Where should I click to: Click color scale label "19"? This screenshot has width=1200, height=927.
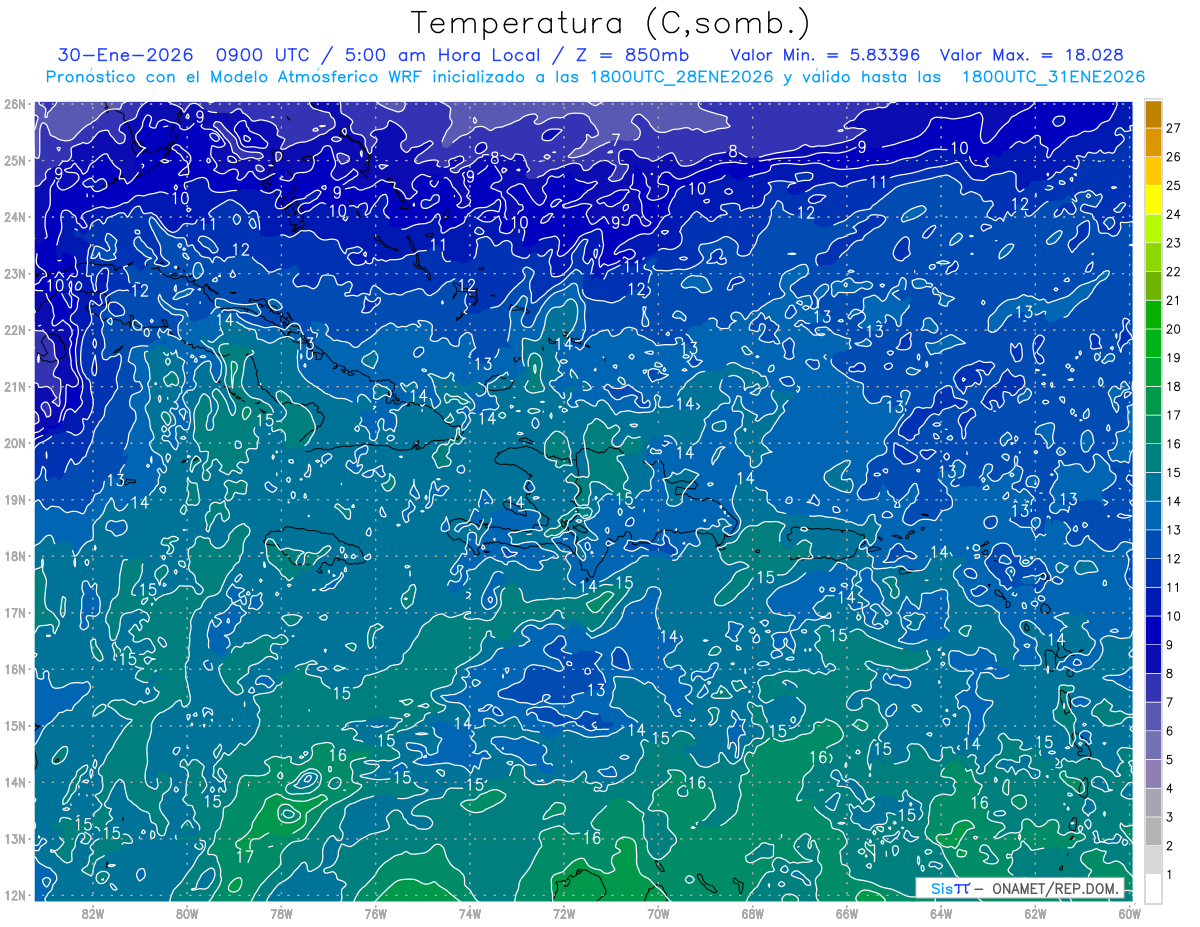pos(1174,358)
